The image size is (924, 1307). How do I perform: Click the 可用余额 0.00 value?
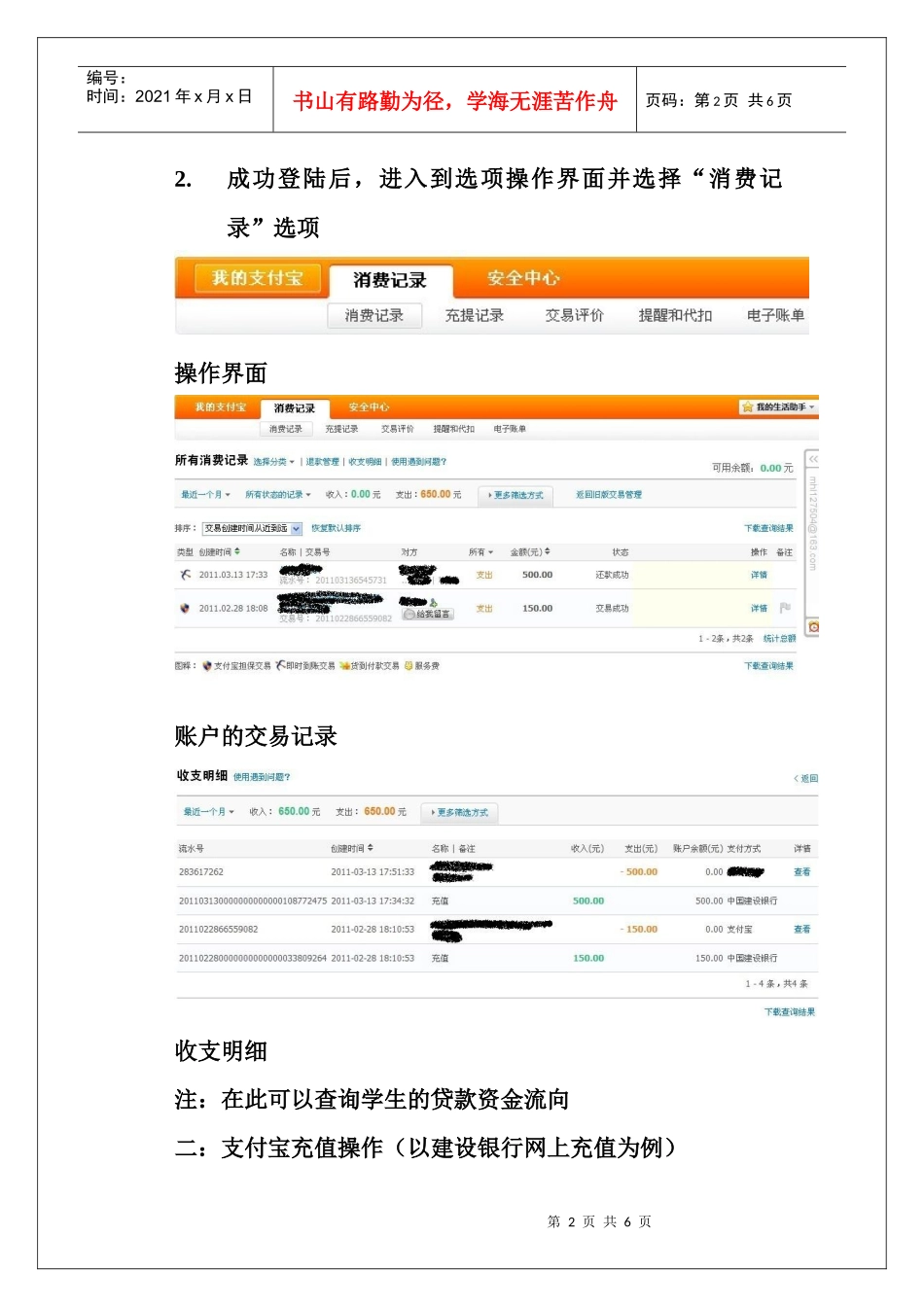[770, 468]
